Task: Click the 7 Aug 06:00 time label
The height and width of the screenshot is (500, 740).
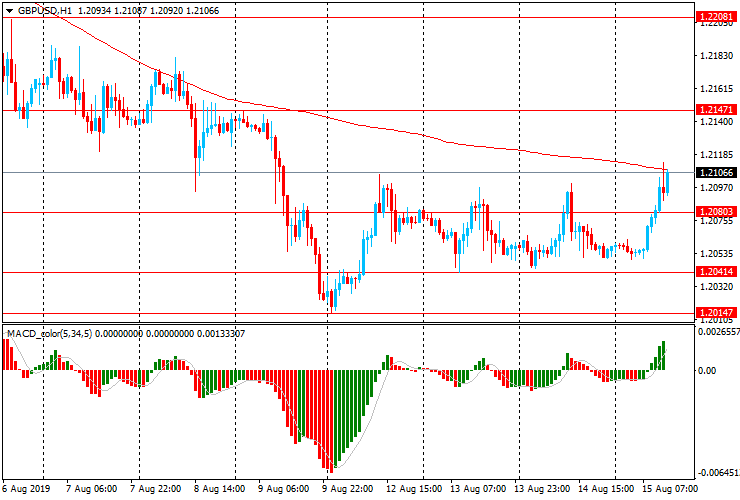Action: point(92,488)
